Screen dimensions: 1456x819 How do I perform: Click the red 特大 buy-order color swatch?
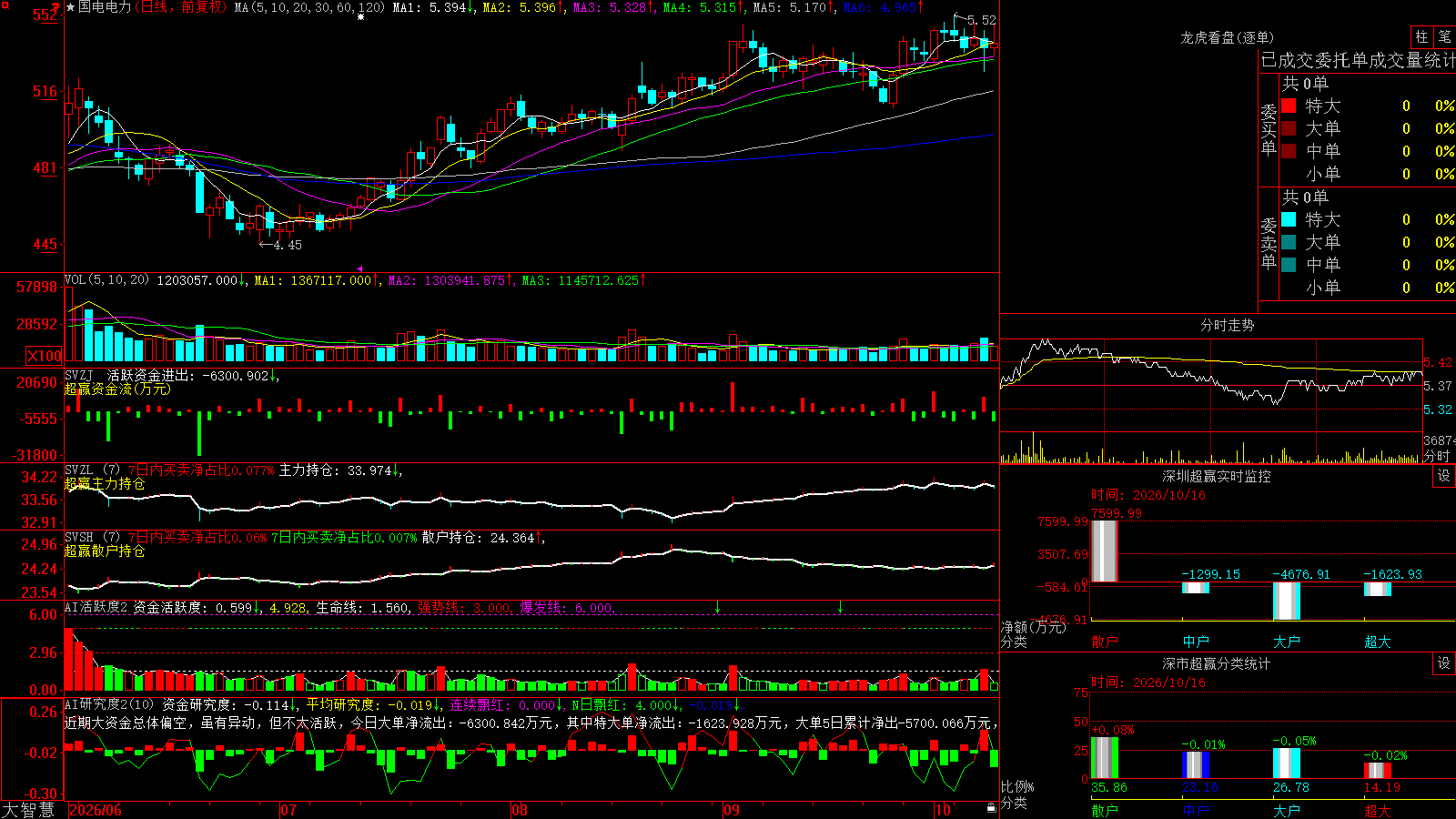pos(1289,106)
